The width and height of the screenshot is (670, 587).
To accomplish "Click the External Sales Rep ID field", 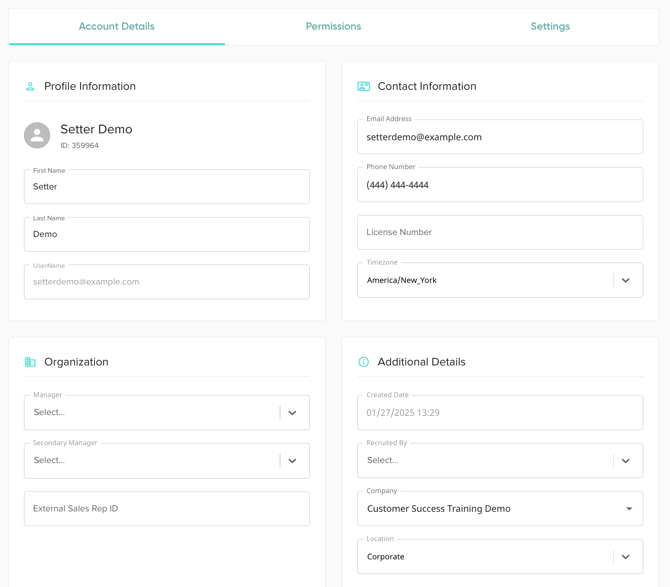I will click(x=166, y=509).
